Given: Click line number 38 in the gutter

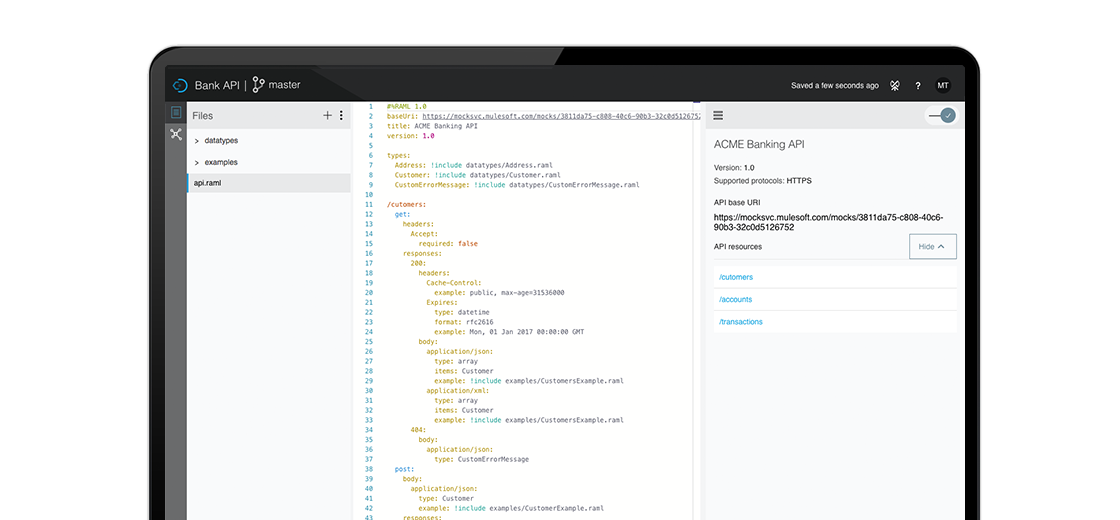Looking at the screenshot, I should tap(369, 469).
